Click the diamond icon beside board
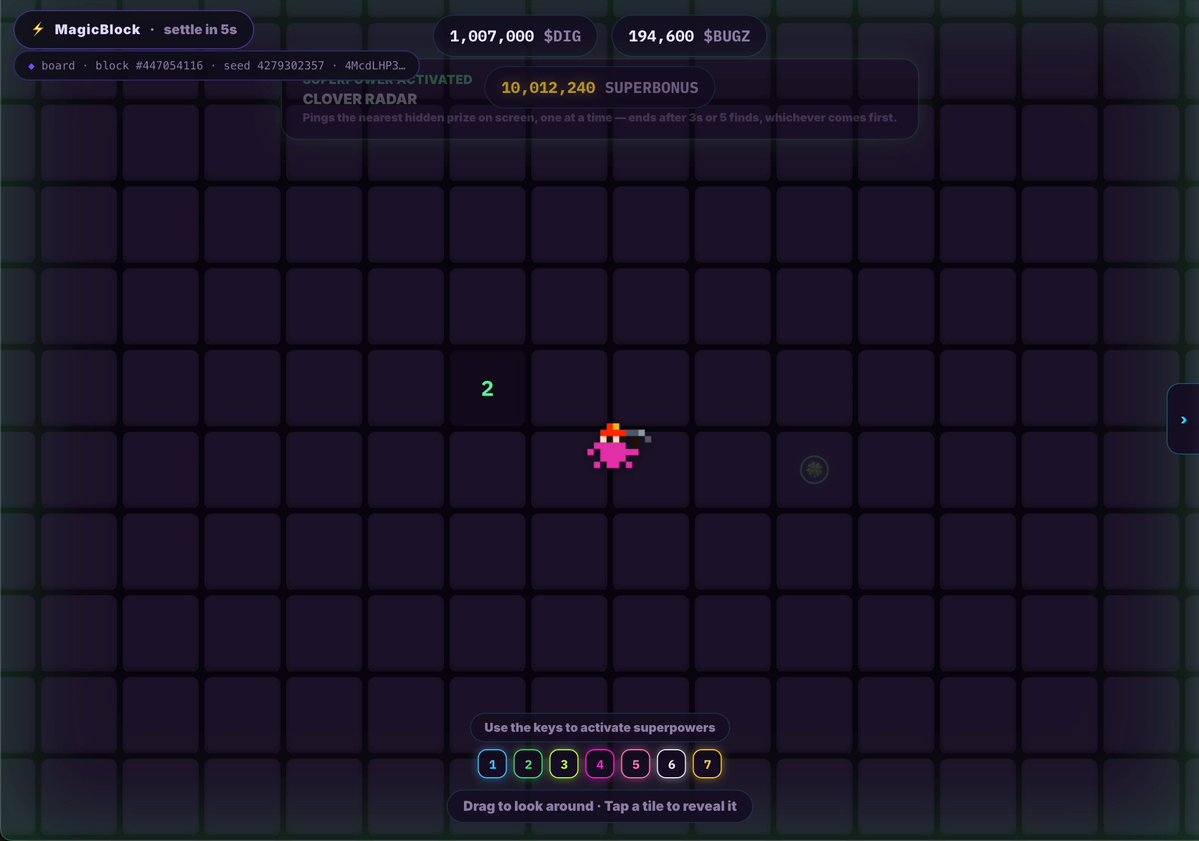 pos(31,67)
